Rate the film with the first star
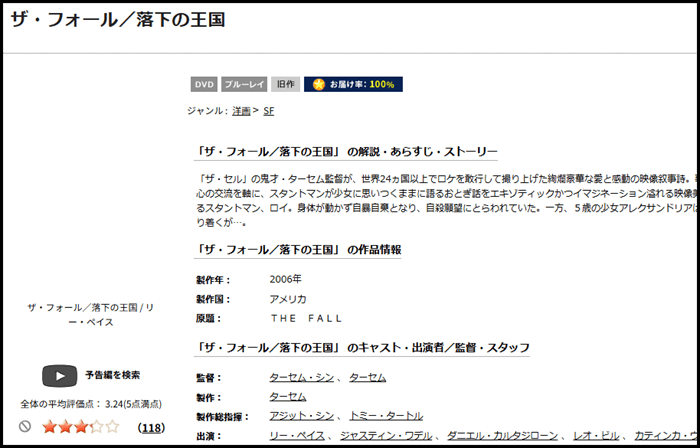Screen dimensions: 700x448 [x=49, y=427]
